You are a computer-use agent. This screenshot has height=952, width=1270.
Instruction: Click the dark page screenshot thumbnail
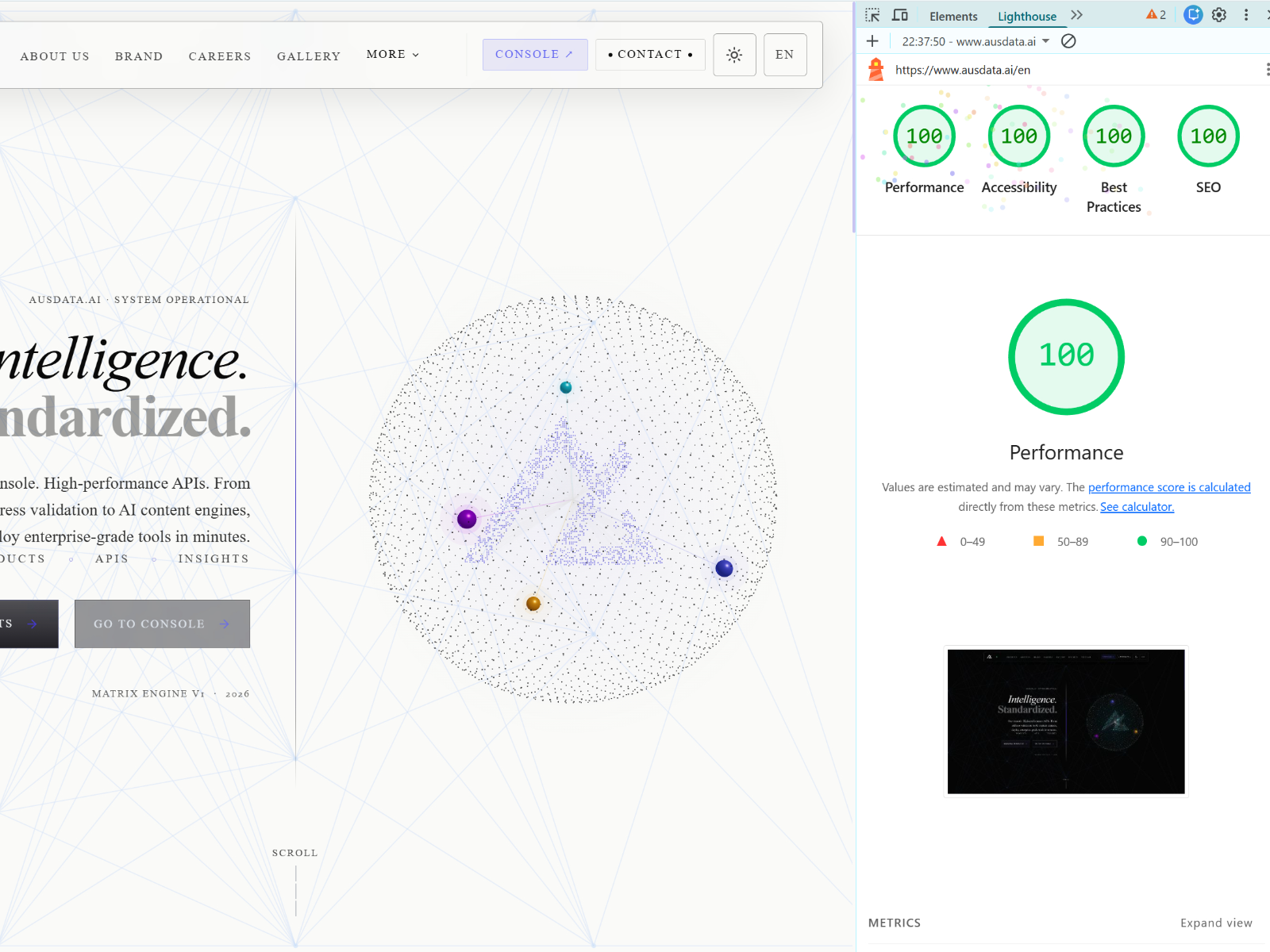tap(1066, 721)
